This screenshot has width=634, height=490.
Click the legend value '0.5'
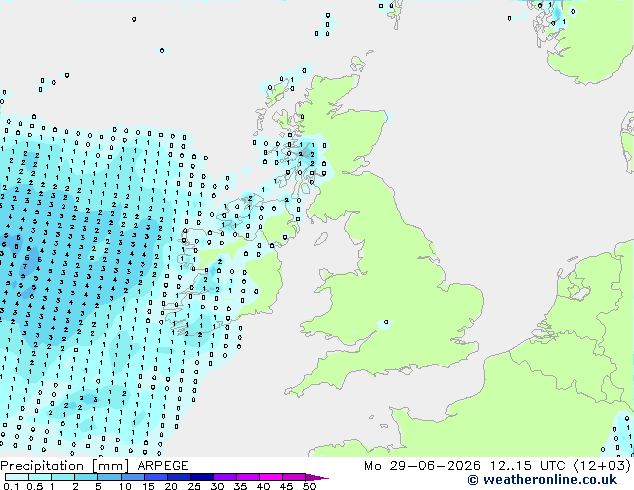35,486
